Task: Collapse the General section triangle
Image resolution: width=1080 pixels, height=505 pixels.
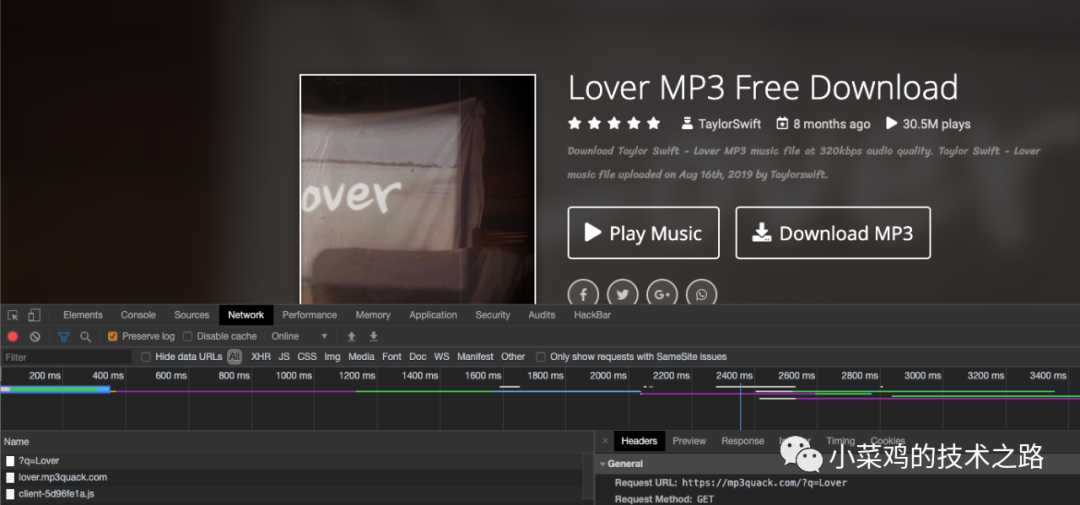Action: tap(603, 464)
